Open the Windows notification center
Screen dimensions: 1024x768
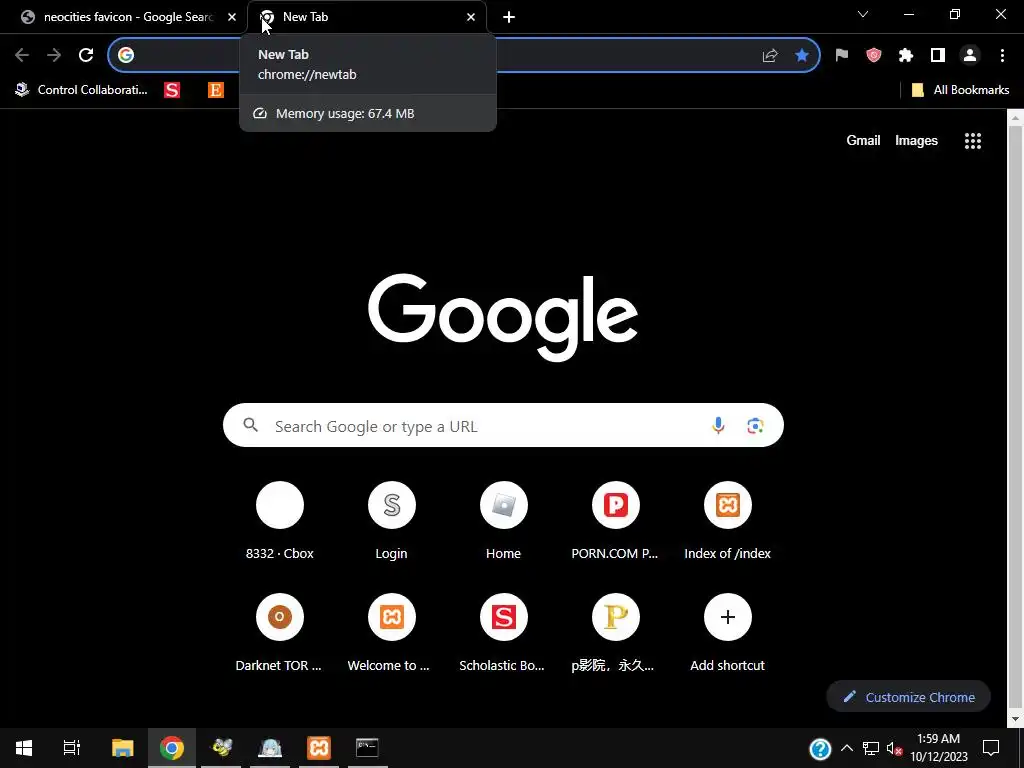coord(991,748)
